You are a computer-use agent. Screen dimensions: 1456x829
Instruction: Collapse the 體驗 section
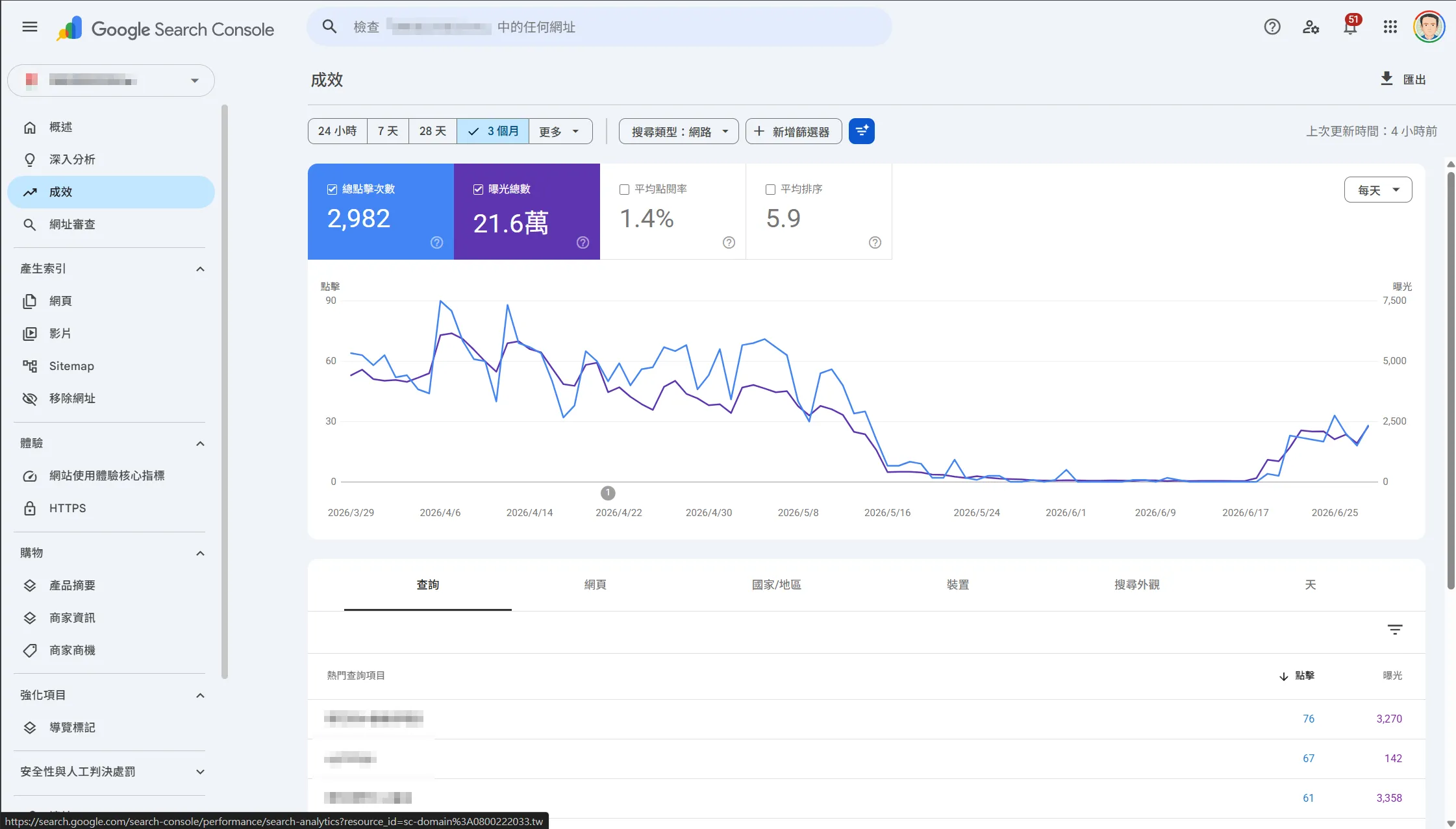(200, 444)
